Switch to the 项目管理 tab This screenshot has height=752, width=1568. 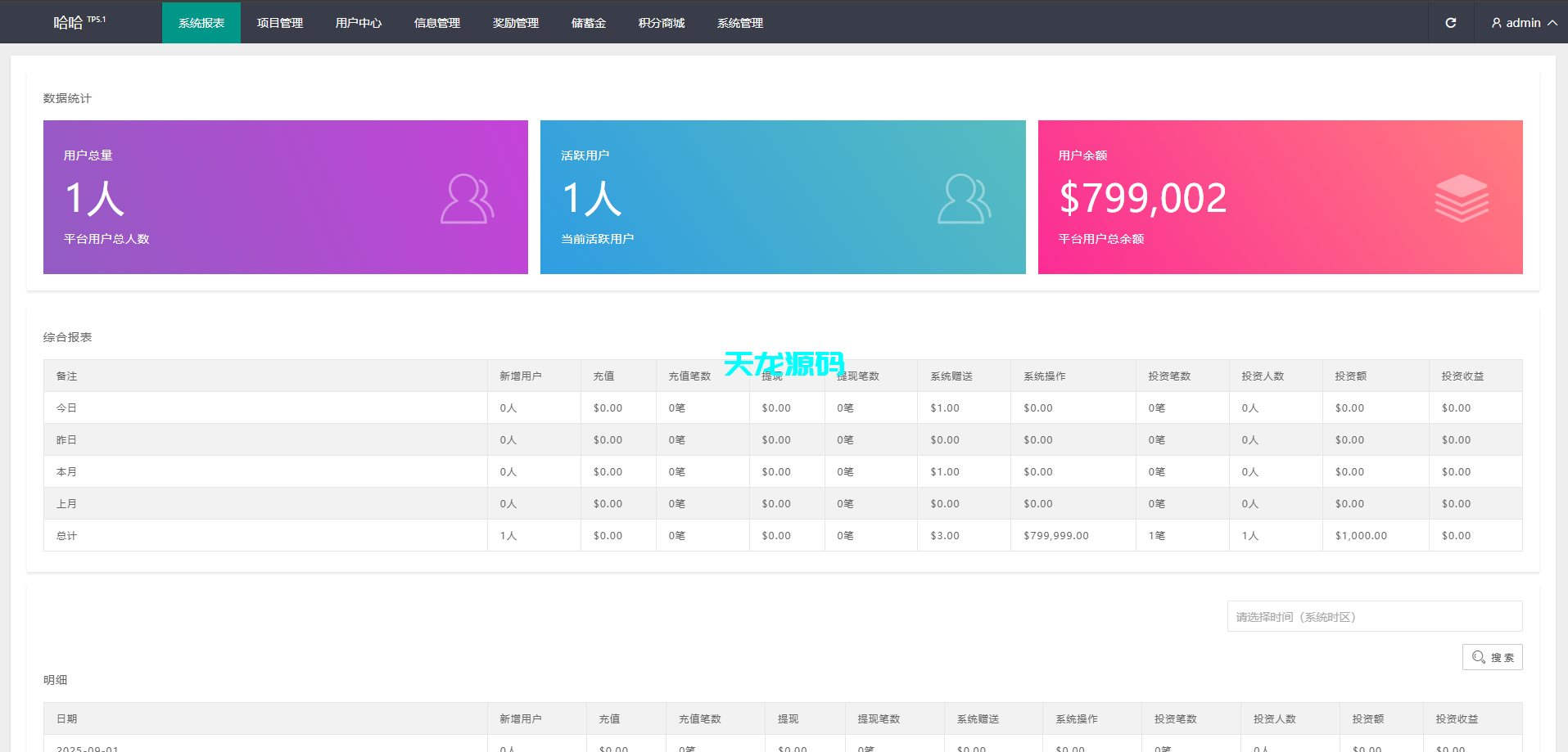[279, 22]
